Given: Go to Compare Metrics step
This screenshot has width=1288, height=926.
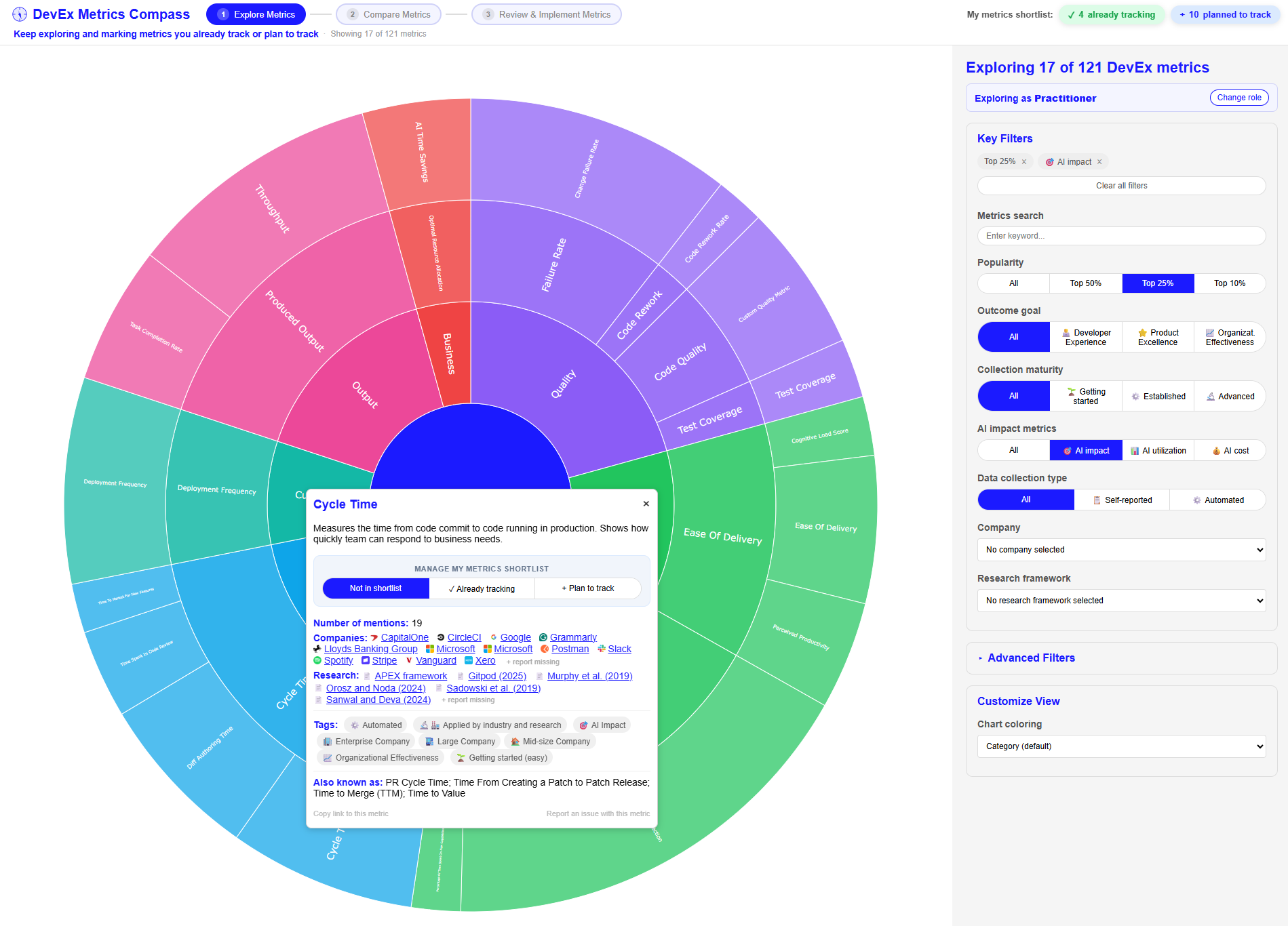Looking at the screenshot, I should [389, 14].
